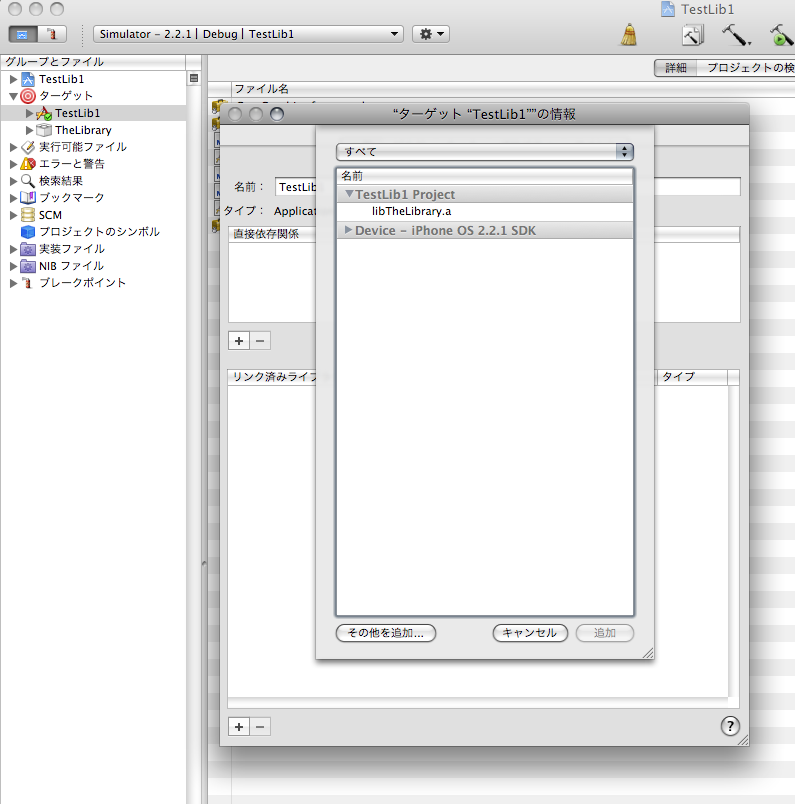Click the 名前 column header in sheet

(x=485, y=176)
